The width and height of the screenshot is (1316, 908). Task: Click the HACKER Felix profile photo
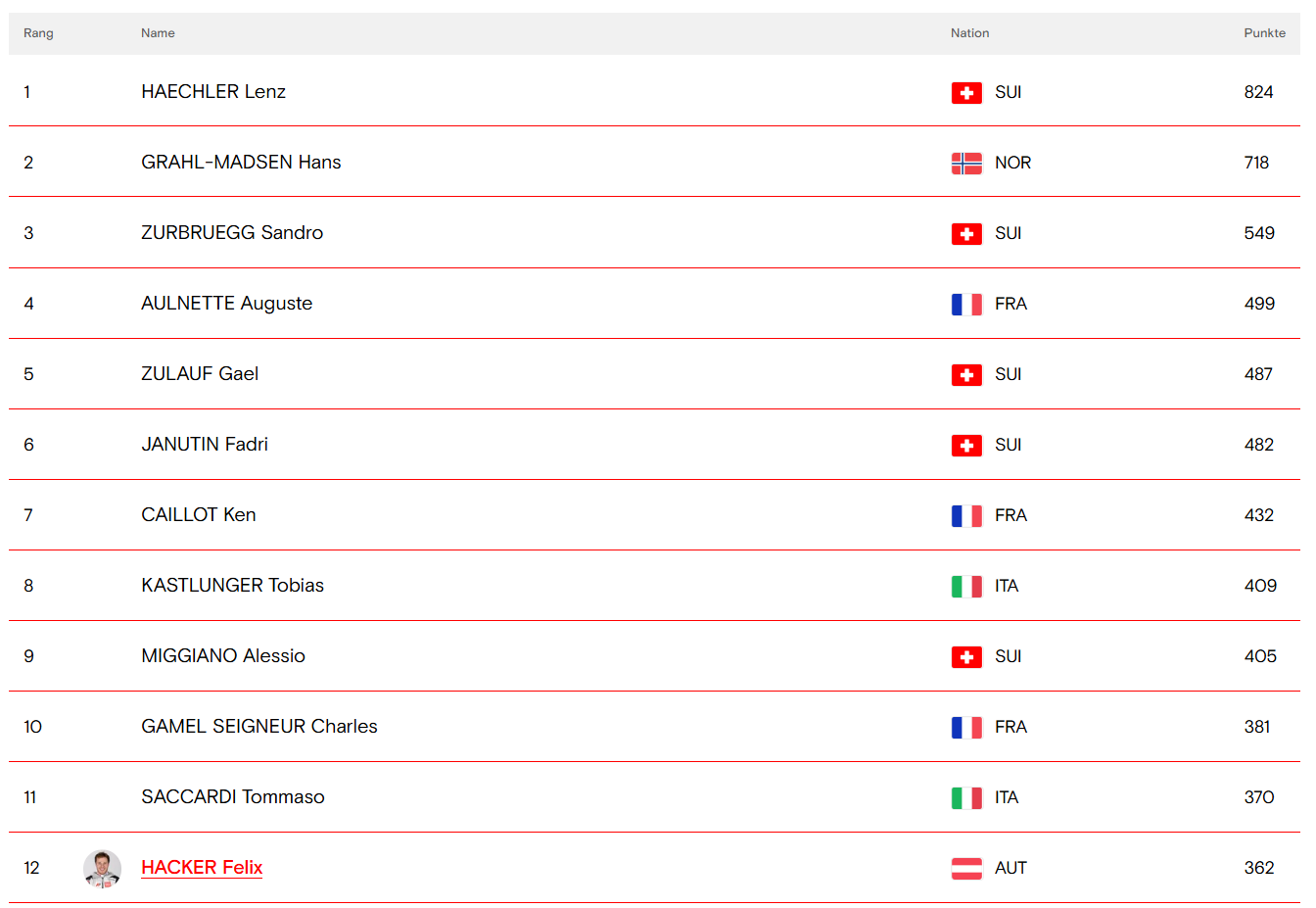(102, 869)
